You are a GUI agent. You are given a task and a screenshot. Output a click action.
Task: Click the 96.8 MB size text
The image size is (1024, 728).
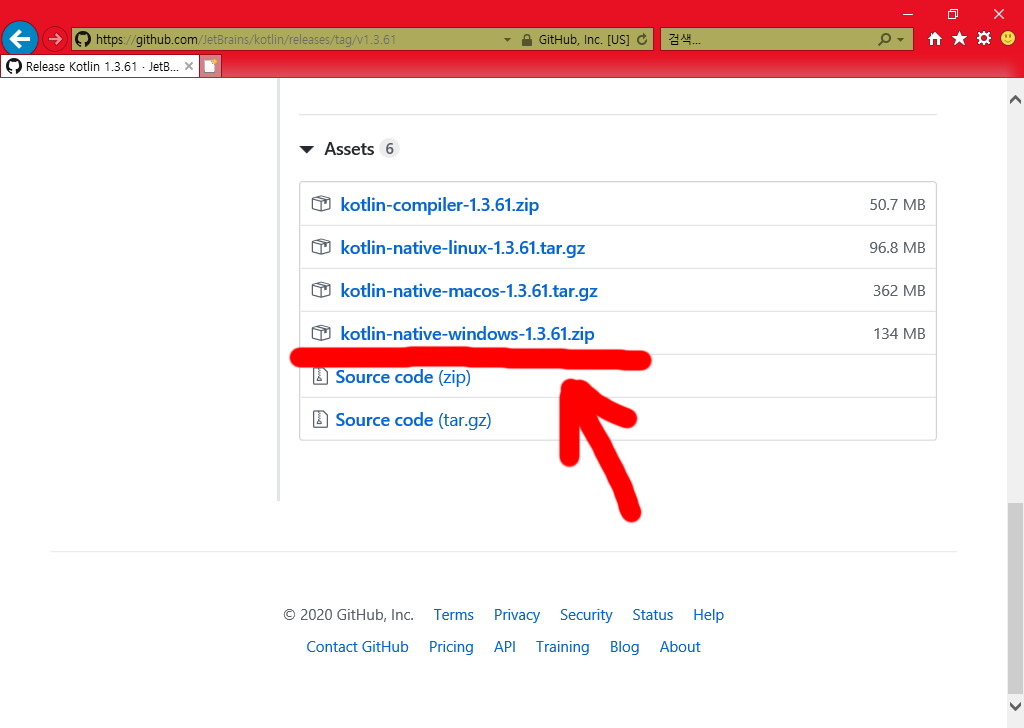897,247
